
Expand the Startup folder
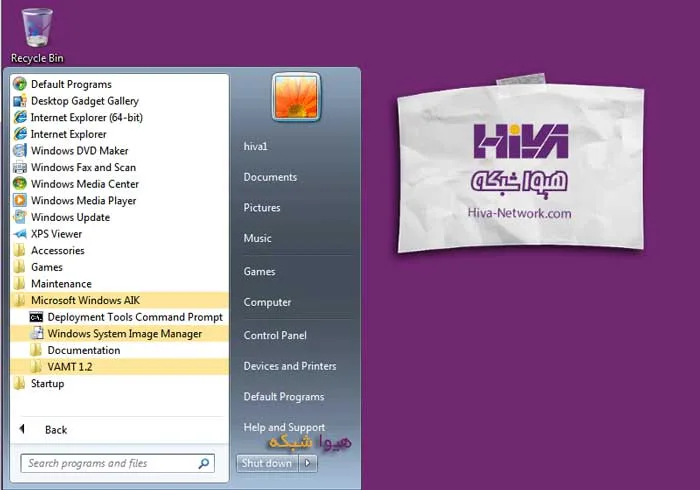pyautogui.click(x=119, y=383)
